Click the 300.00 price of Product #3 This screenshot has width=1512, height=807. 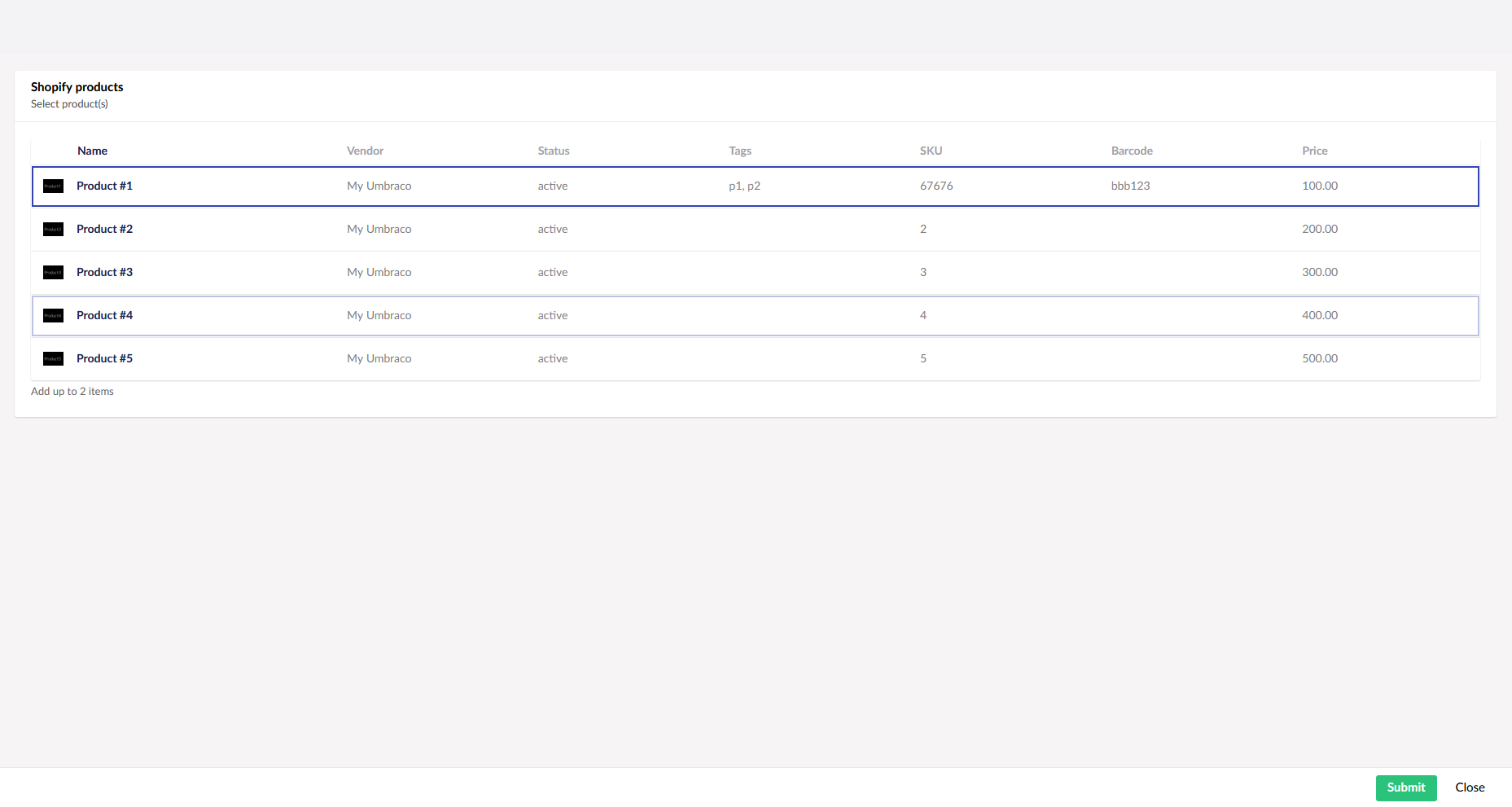[x=1319, y=273]
